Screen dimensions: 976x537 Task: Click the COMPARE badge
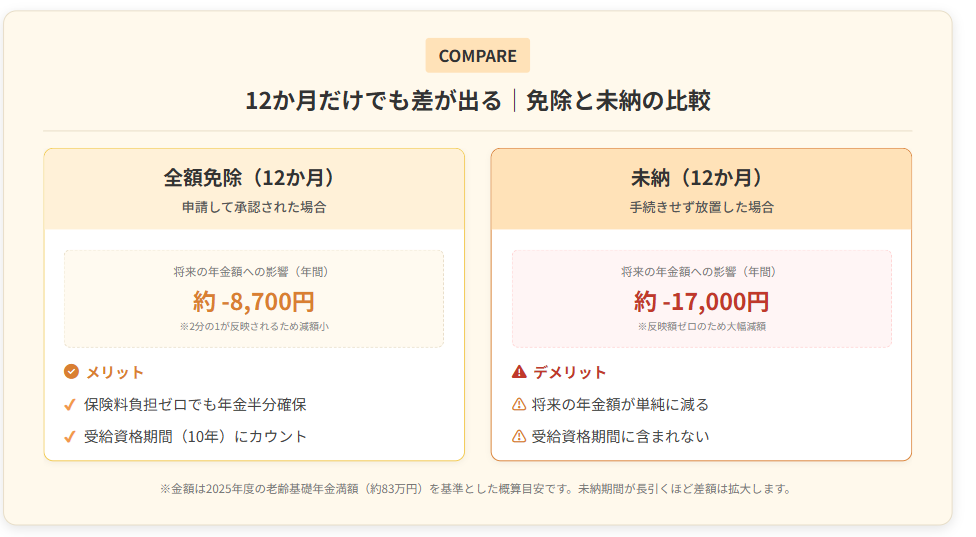click(x=477, y=56)
